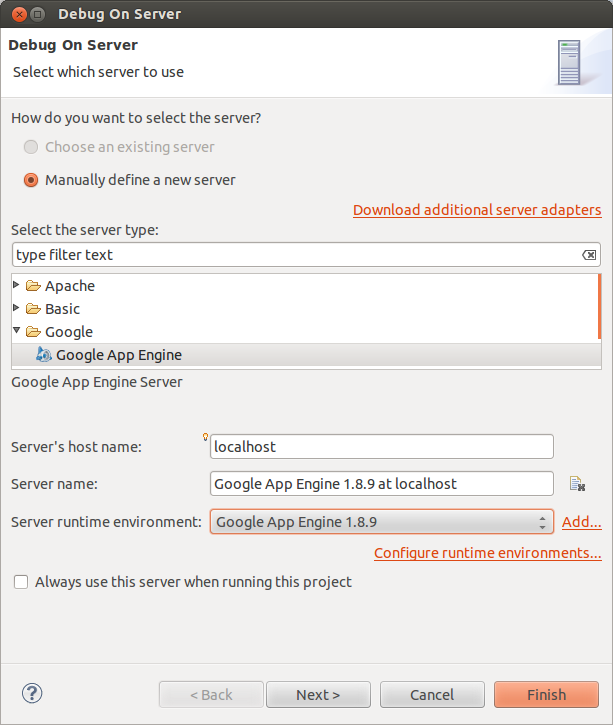Open Download additional server adapters link
The width and height of the screenshot is (613, 725).
click(477, 210)
